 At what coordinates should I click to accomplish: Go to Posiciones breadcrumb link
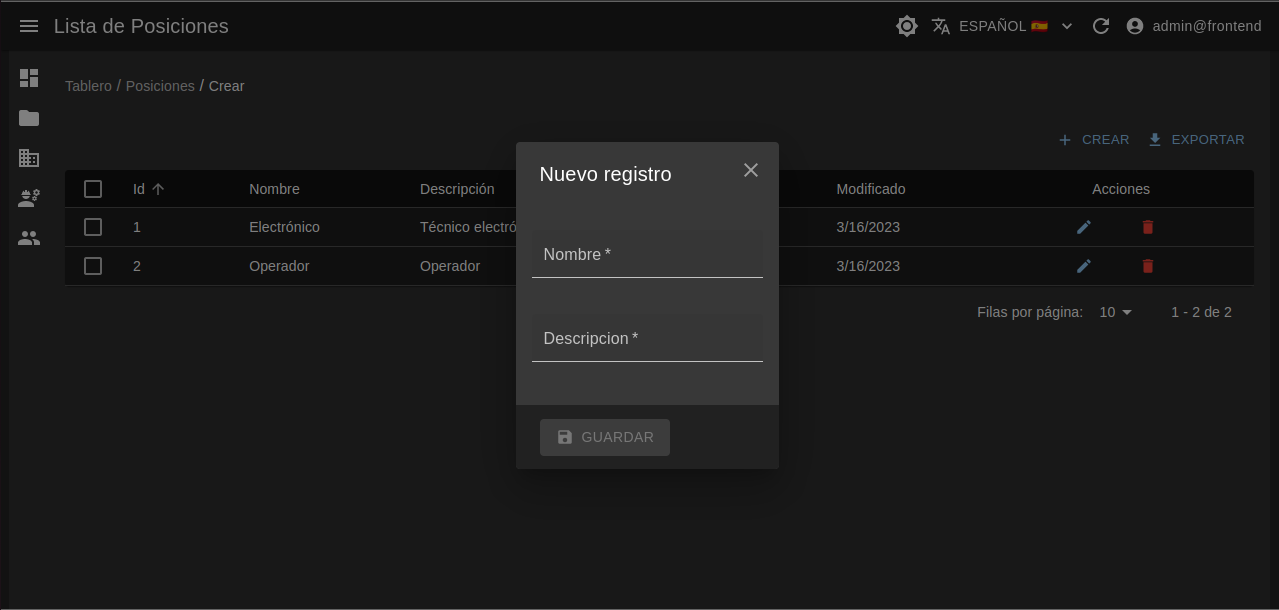[160, 86]
